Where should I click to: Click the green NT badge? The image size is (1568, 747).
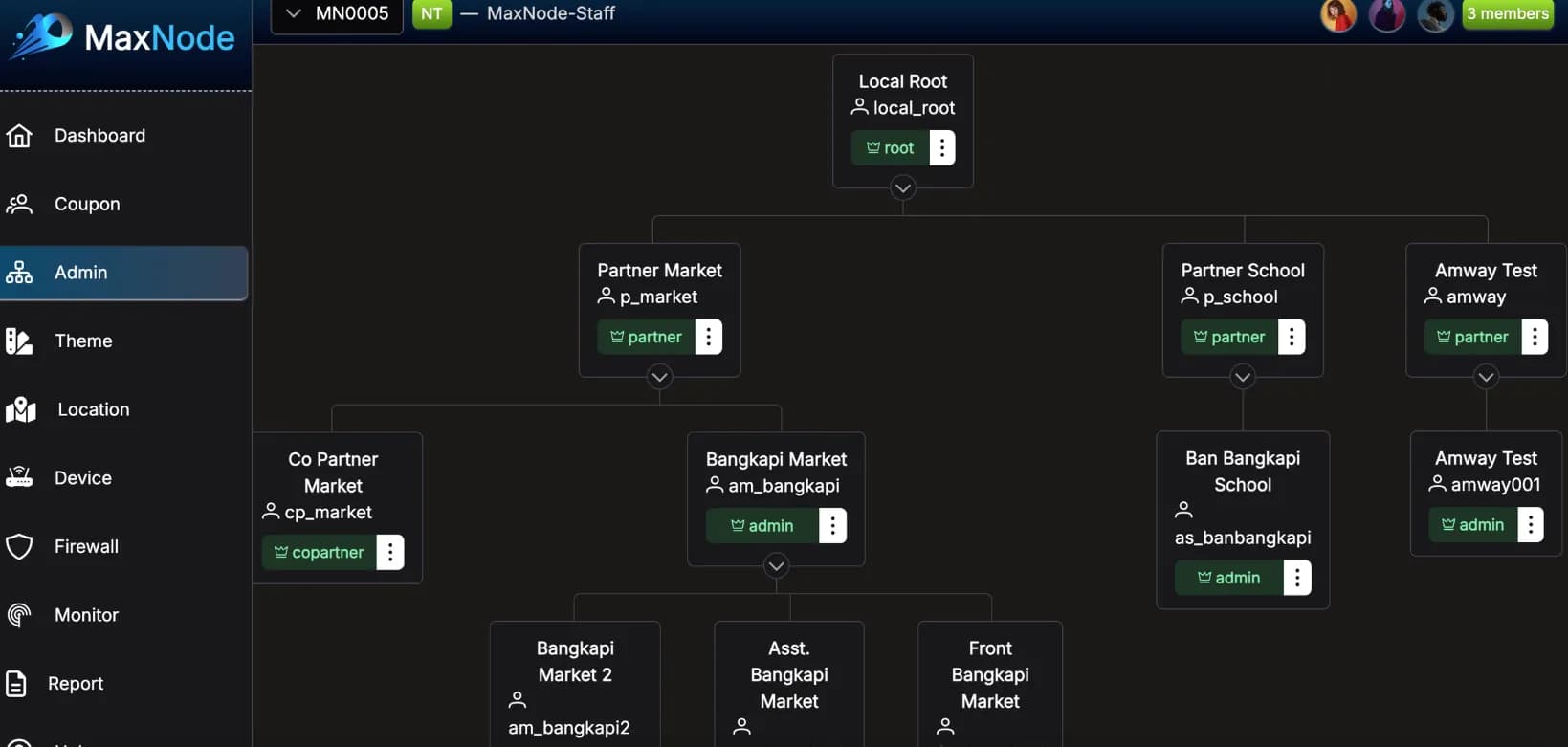[431, 14]
